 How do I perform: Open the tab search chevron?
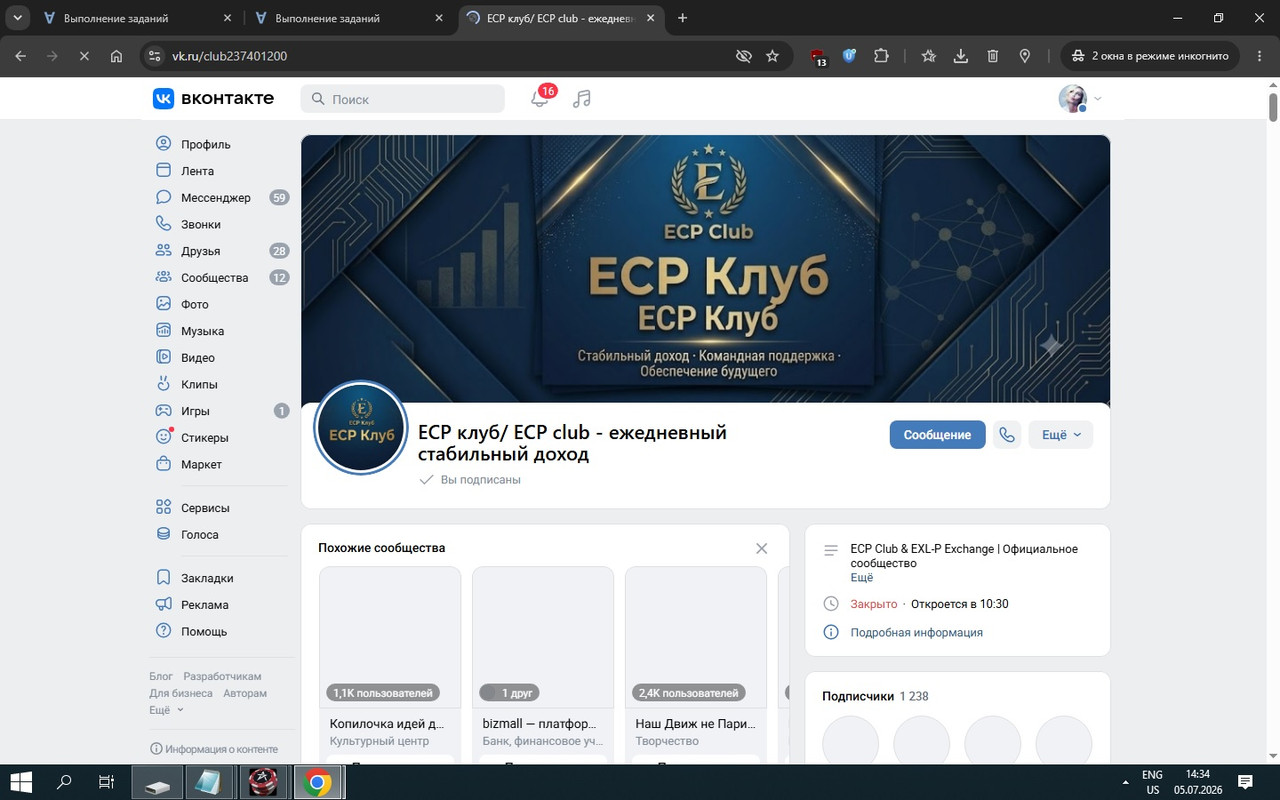(18, 18)
